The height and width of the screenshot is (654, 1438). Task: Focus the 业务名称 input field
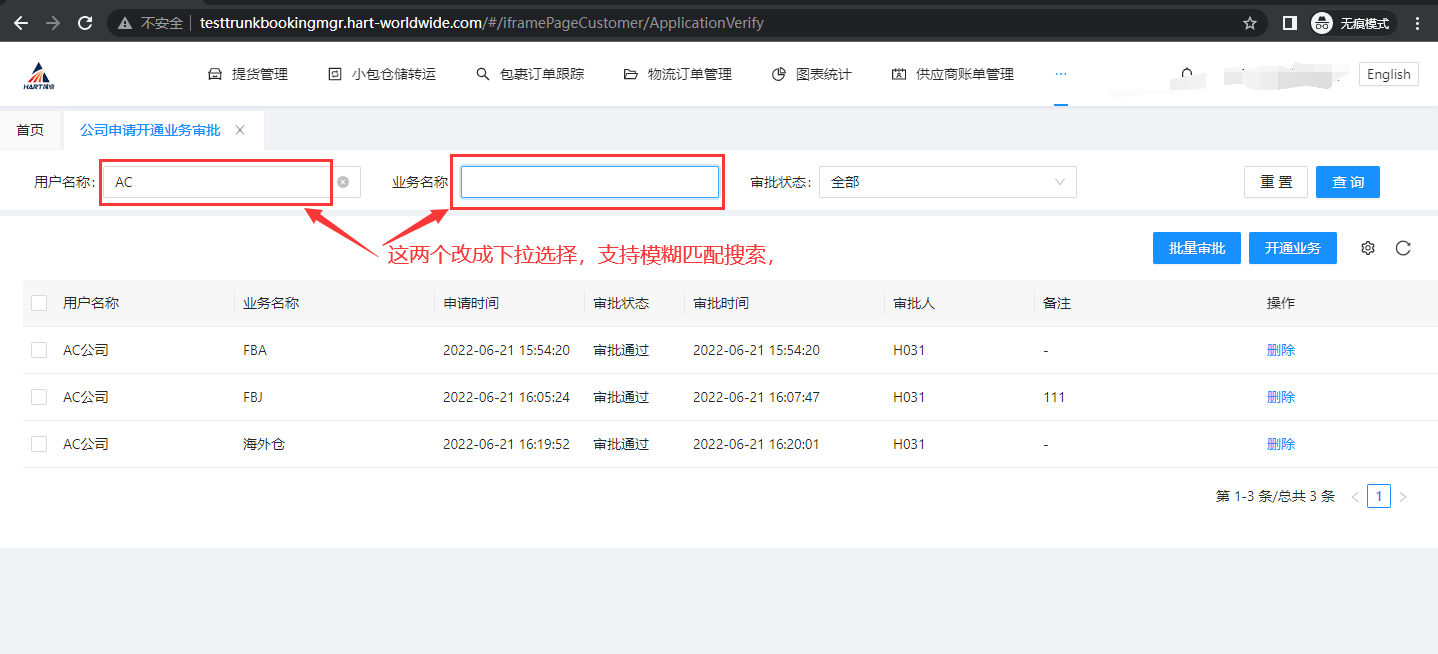click(x=589, y=182)
